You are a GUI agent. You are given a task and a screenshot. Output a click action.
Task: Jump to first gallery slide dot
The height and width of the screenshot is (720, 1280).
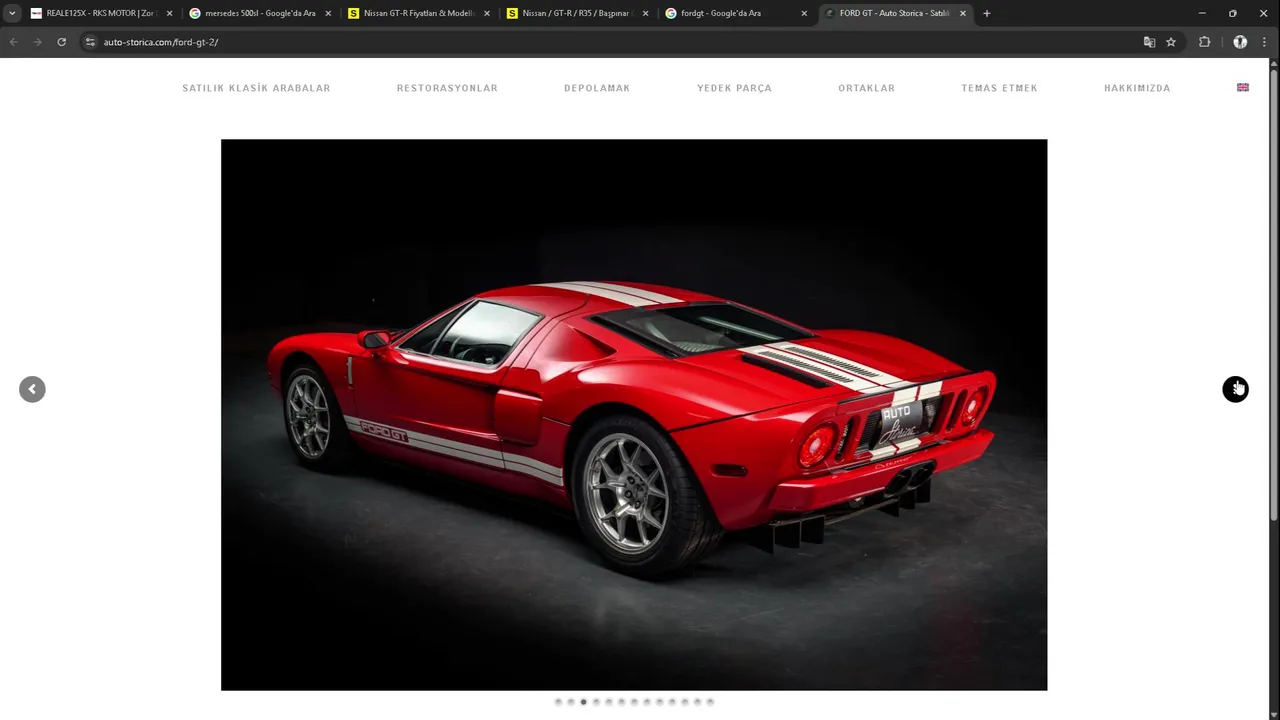click(558, 702)
